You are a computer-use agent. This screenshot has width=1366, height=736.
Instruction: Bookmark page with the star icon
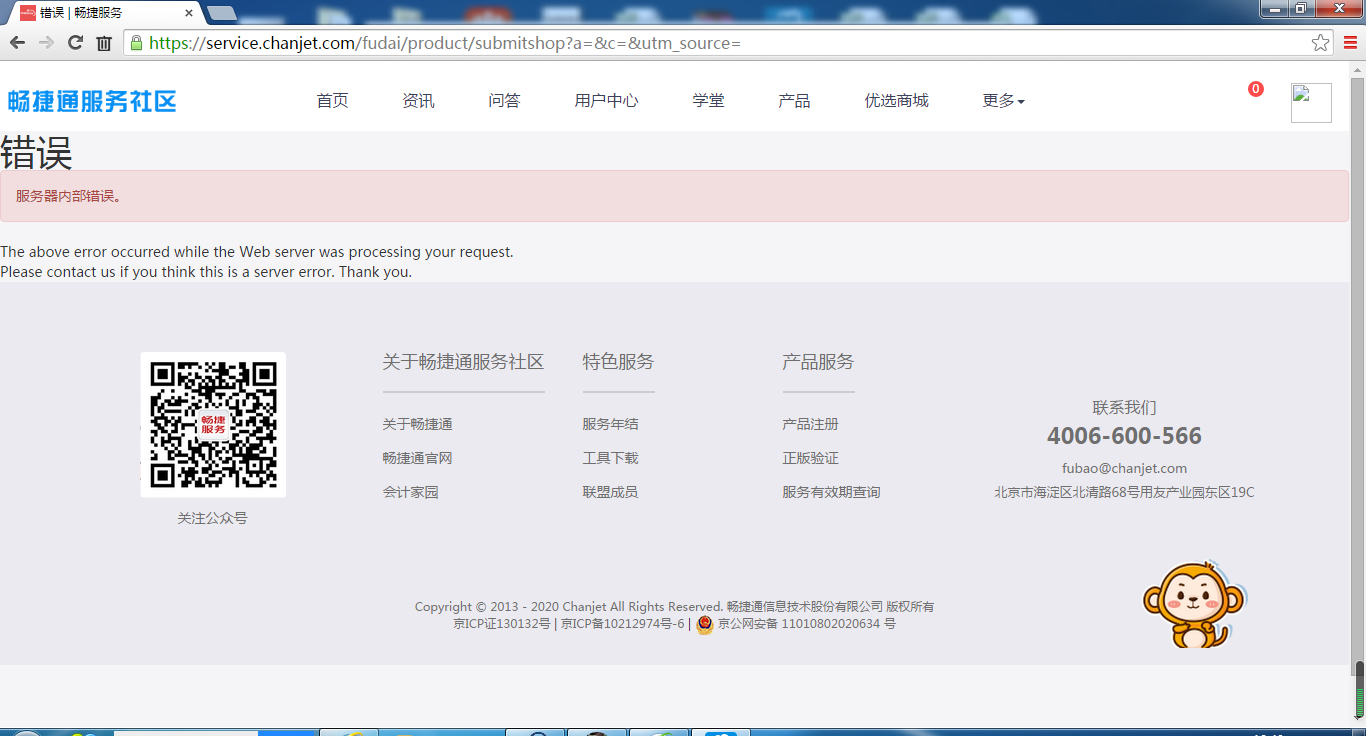pyautogui.click(x=1321, y=43)
